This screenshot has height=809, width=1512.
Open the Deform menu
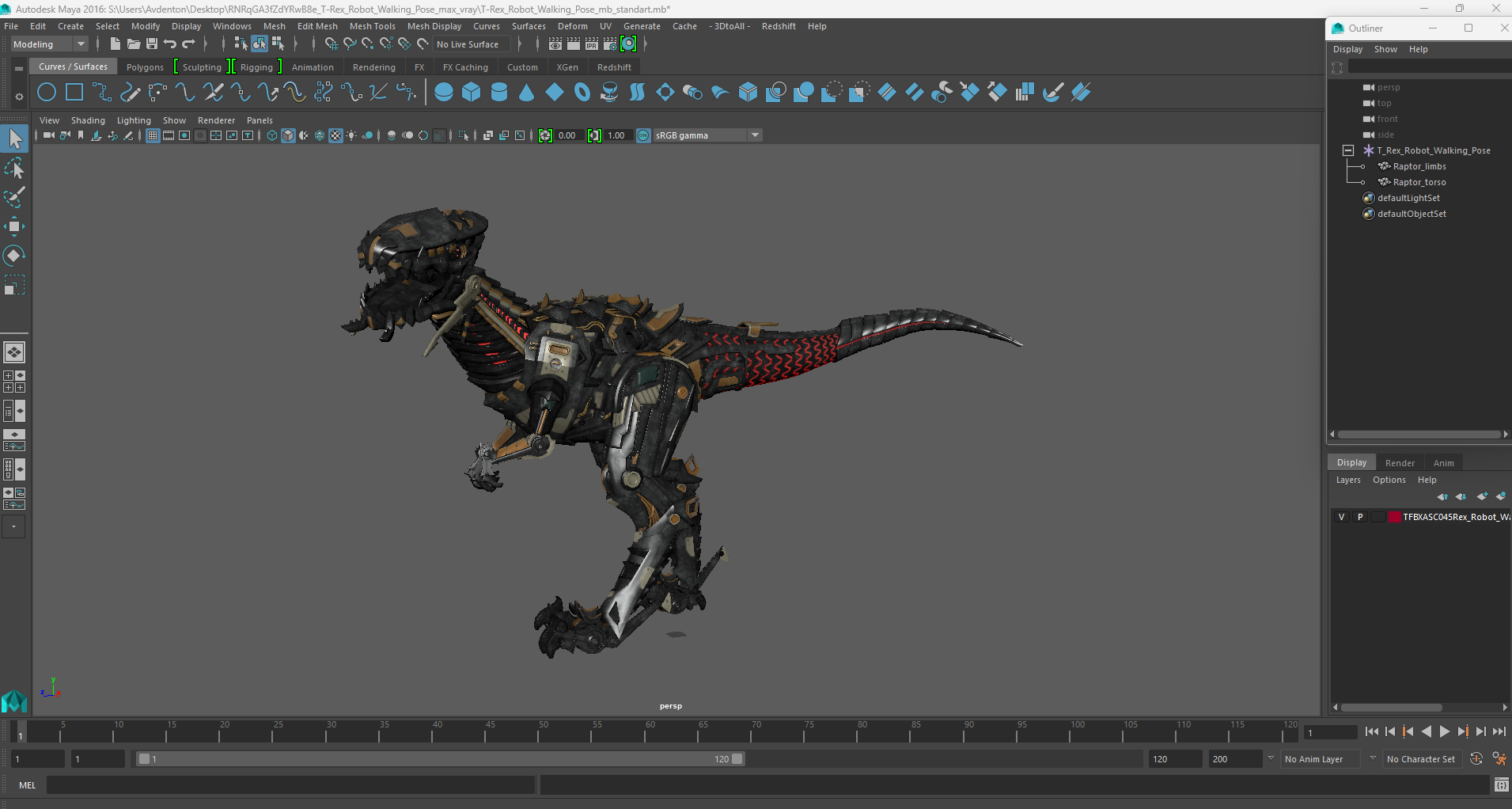572,26
